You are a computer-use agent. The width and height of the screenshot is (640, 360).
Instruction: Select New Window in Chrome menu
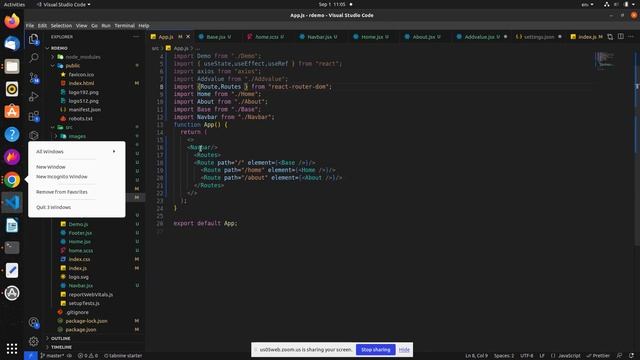click(x=51, y=167)
